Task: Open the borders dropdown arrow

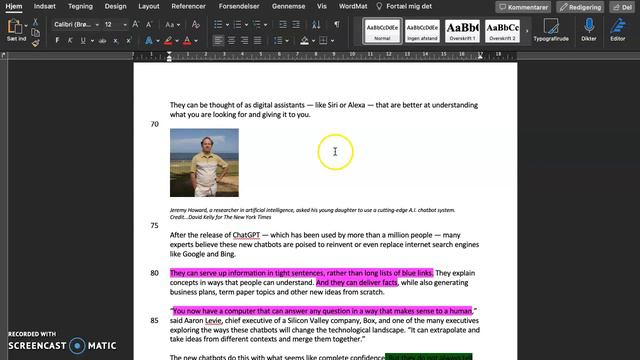Action: [x=332, y=41]
